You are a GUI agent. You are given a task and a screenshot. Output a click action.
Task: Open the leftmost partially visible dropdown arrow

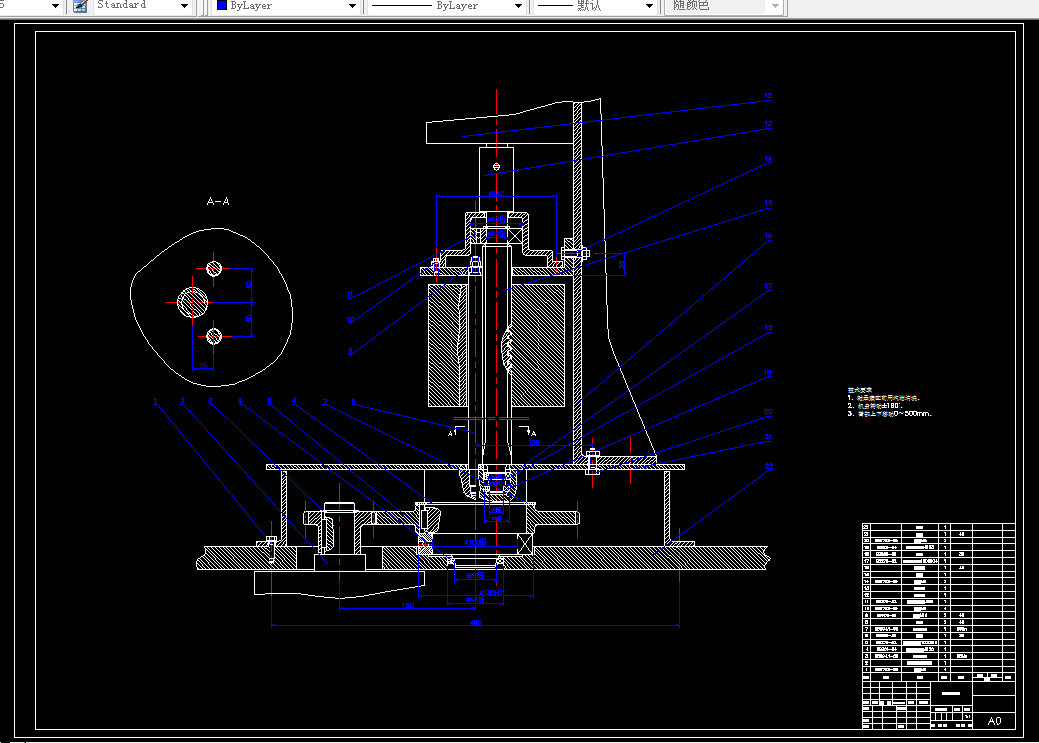[x=56, y=6]
